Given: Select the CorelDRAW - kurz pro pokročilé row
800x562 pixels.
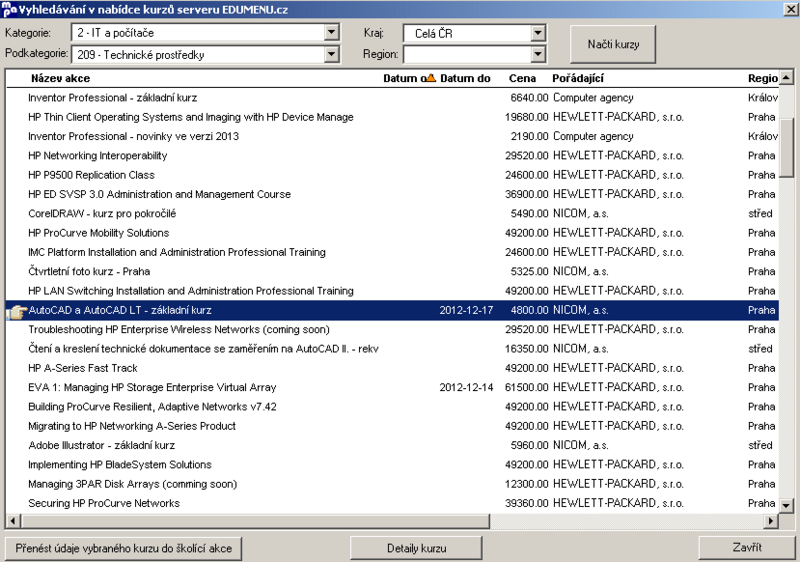Looking at the screenshot, I should pos(392,214).
